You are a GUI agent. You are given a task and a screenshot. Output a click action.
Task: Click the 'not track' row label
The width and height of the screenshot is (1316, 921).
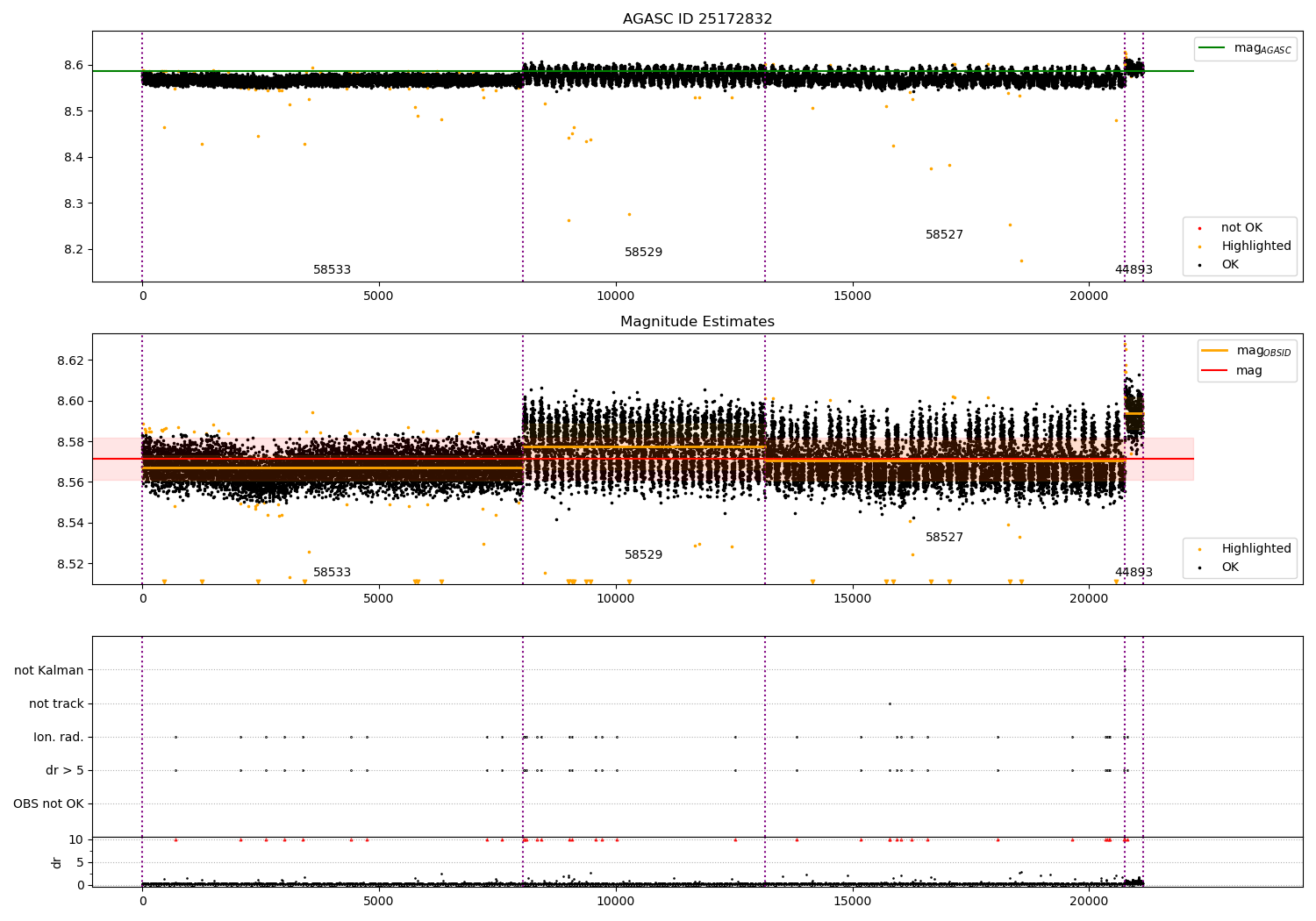point(56,704)
